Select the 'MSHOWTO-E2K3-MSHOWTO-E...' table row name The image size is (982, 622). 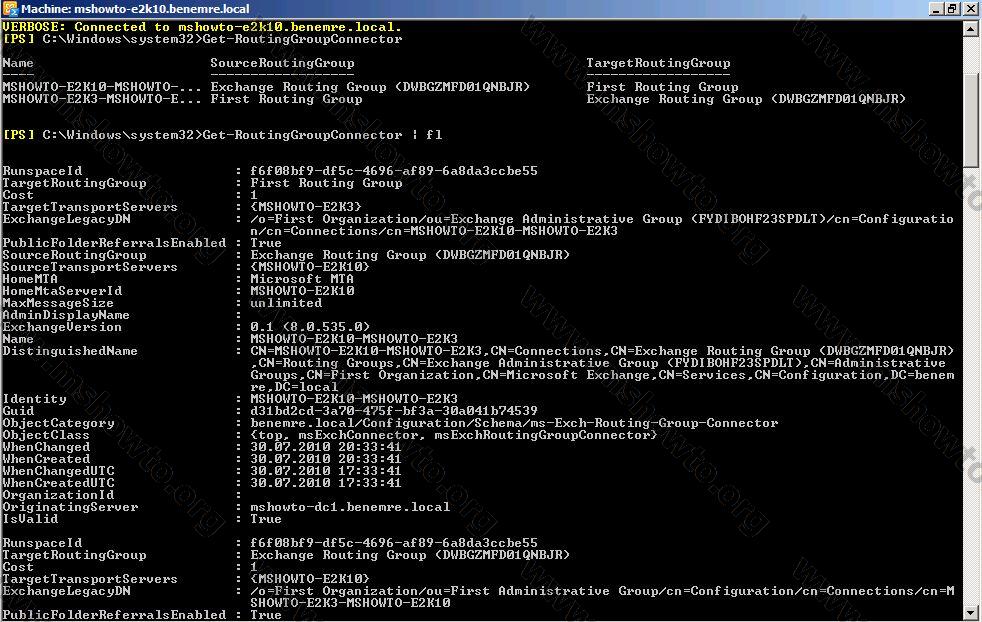point(102,99)
